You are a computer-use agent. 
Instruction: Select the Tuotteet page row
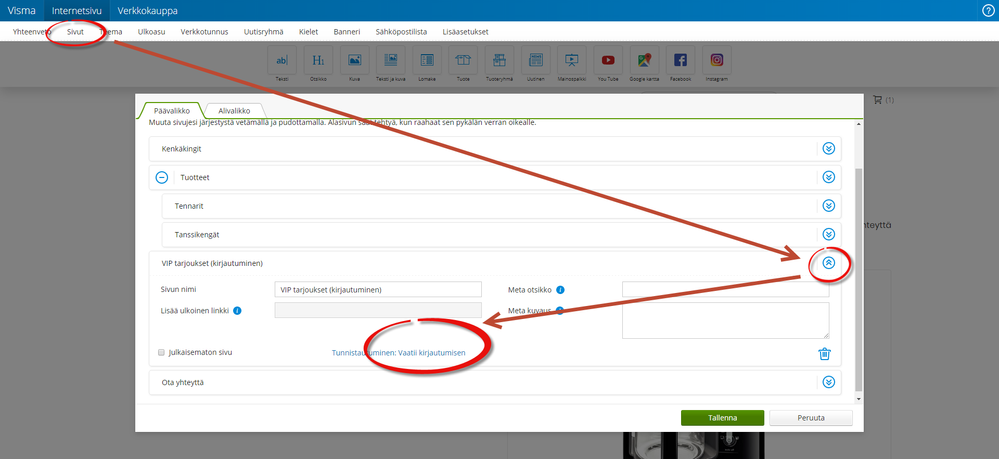tap(495, 177)
